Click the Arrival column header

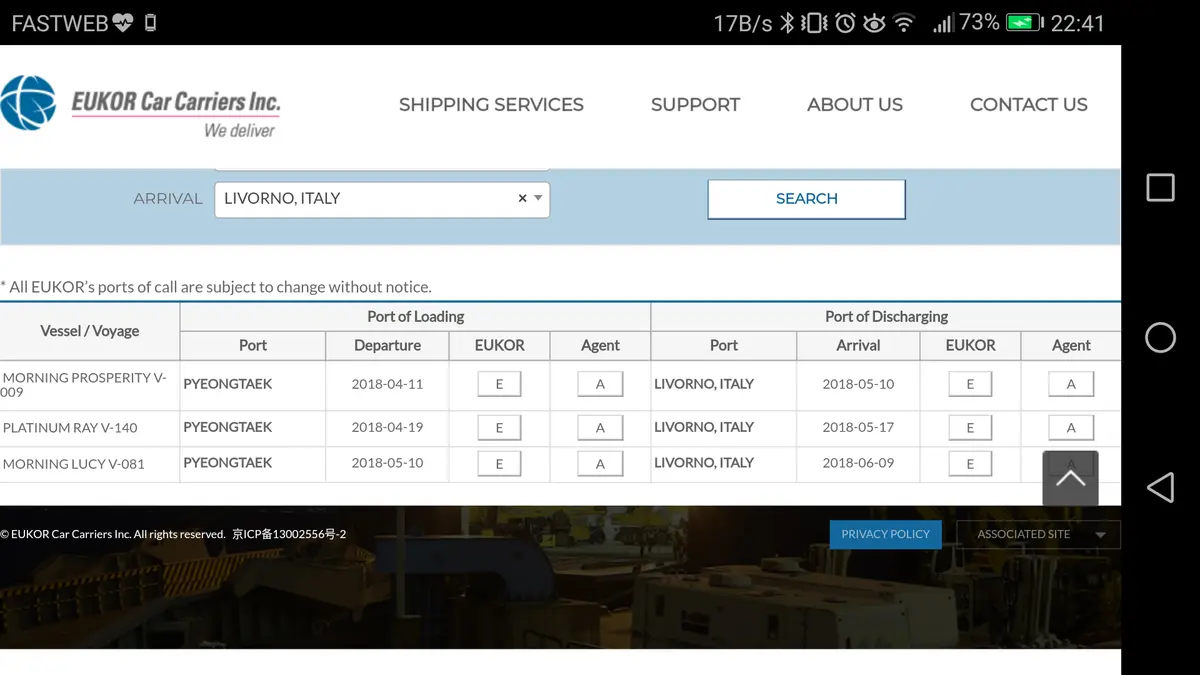pyautogui.click(x=858, y=345)
